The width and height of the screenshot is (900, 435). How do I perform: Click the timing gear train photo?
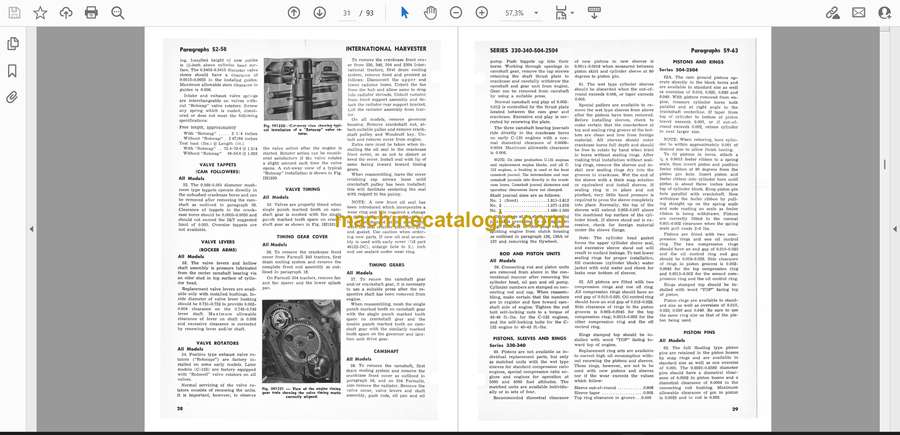(301, 341)
